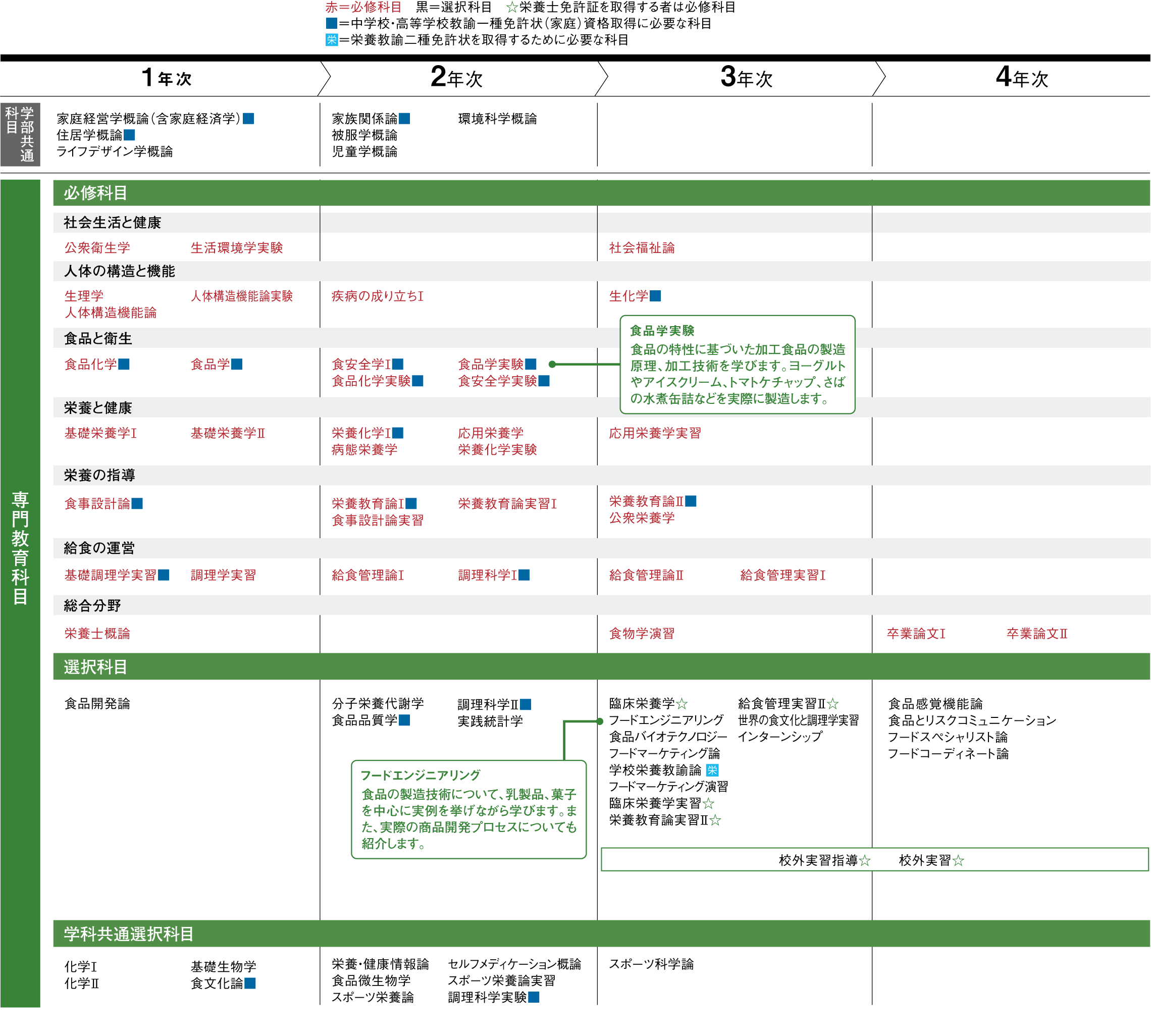Select the elective フードコーディネート論
Viewport: 1151px width, 1036px height.
point(949,754)
